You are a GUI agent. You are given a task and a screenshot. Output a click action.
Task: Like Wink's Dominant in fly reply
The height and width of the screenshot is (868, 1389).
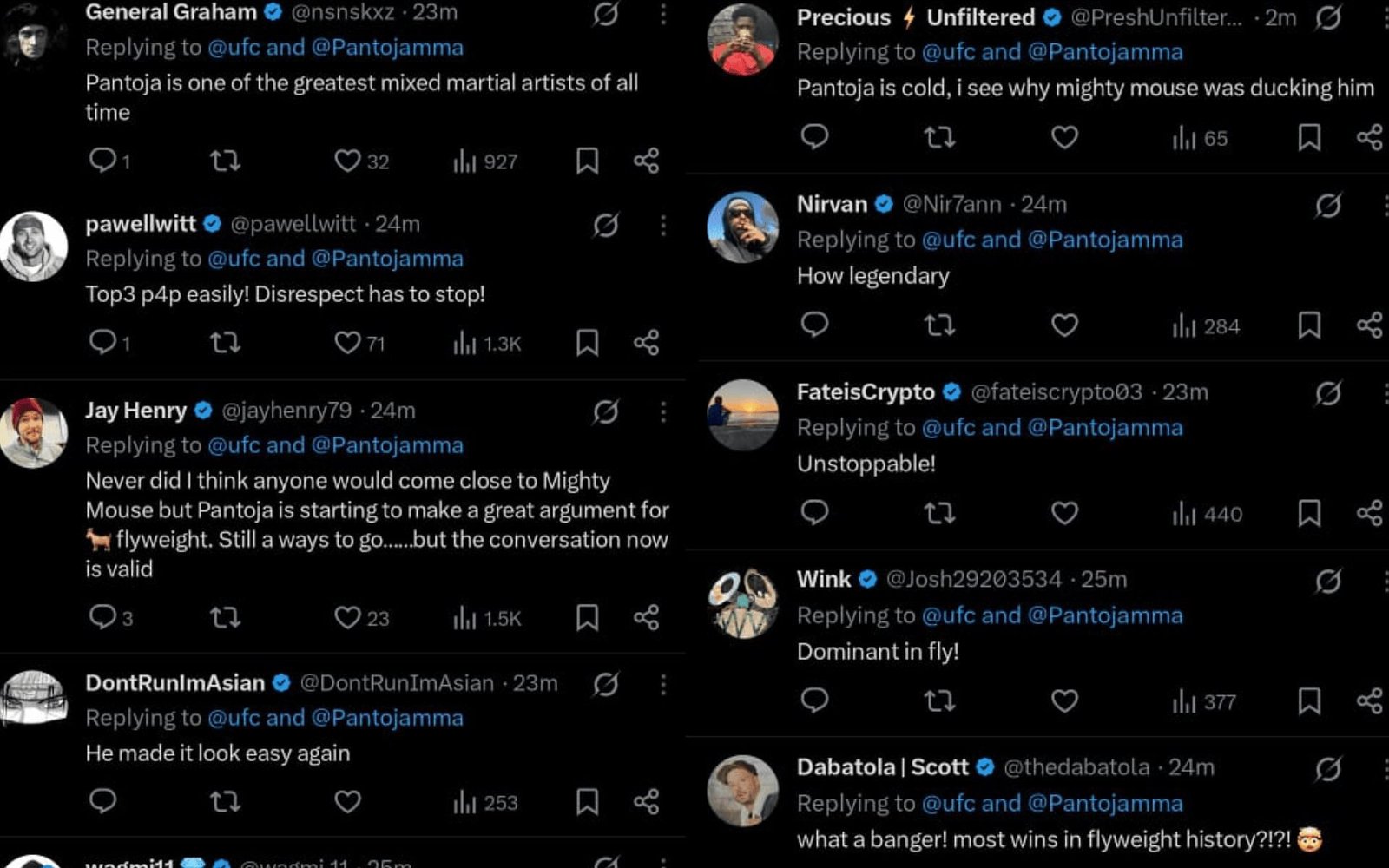(x=1064, y=700)
